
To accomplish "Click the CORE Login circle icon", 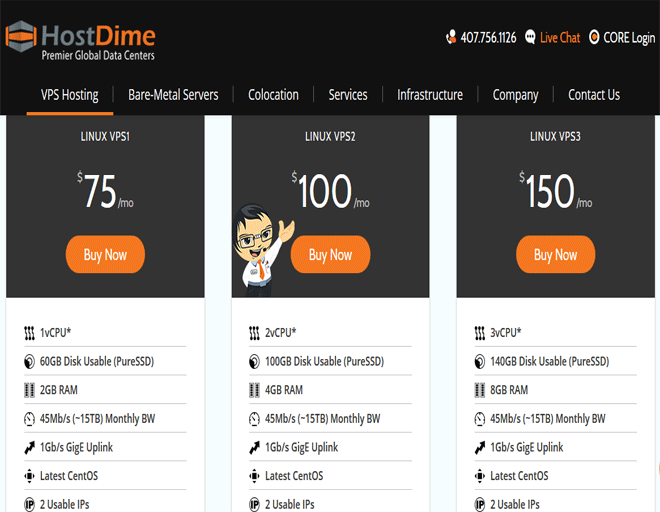I will [594, 37].
